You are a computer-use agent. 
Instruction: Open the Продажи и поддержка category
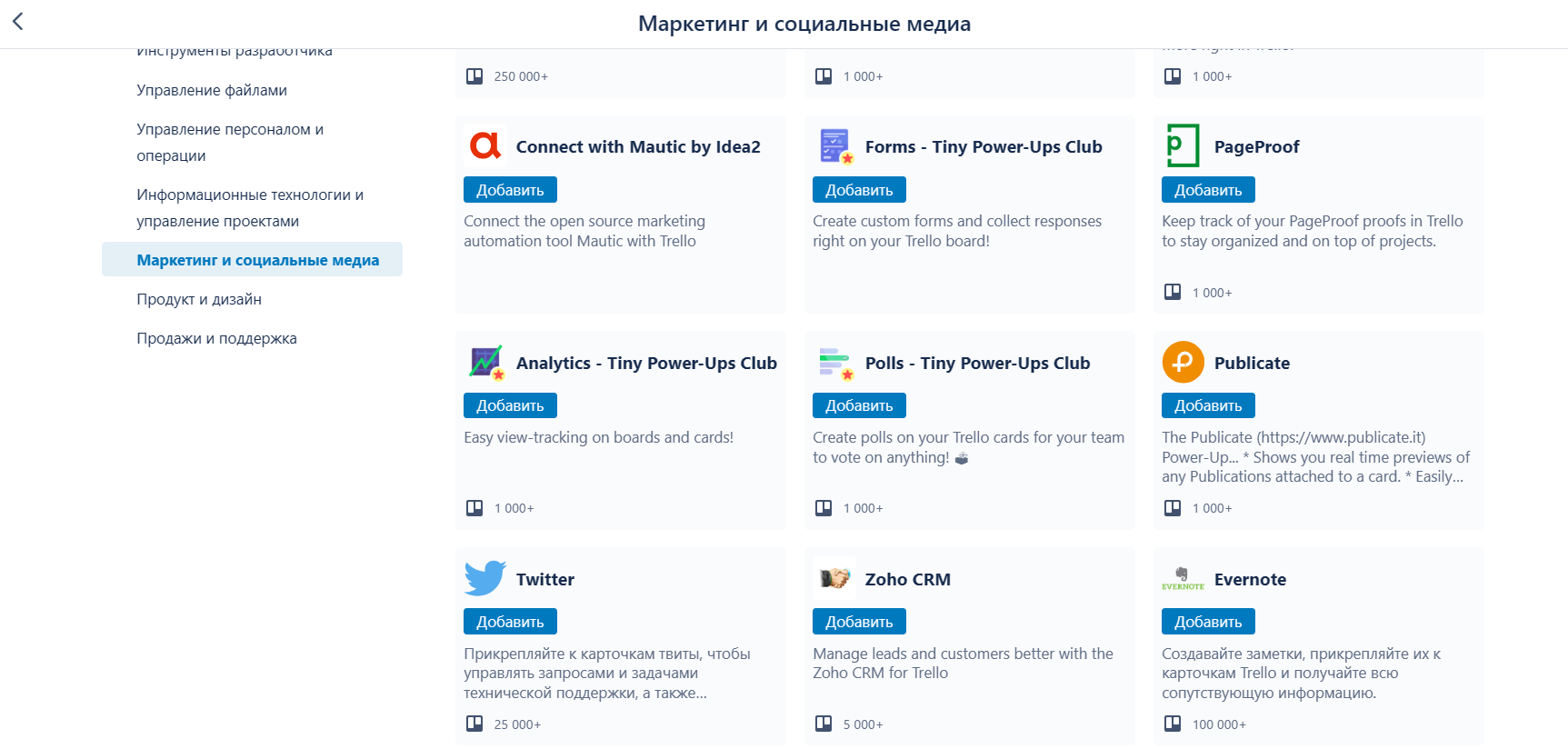[x=216, y=338]
